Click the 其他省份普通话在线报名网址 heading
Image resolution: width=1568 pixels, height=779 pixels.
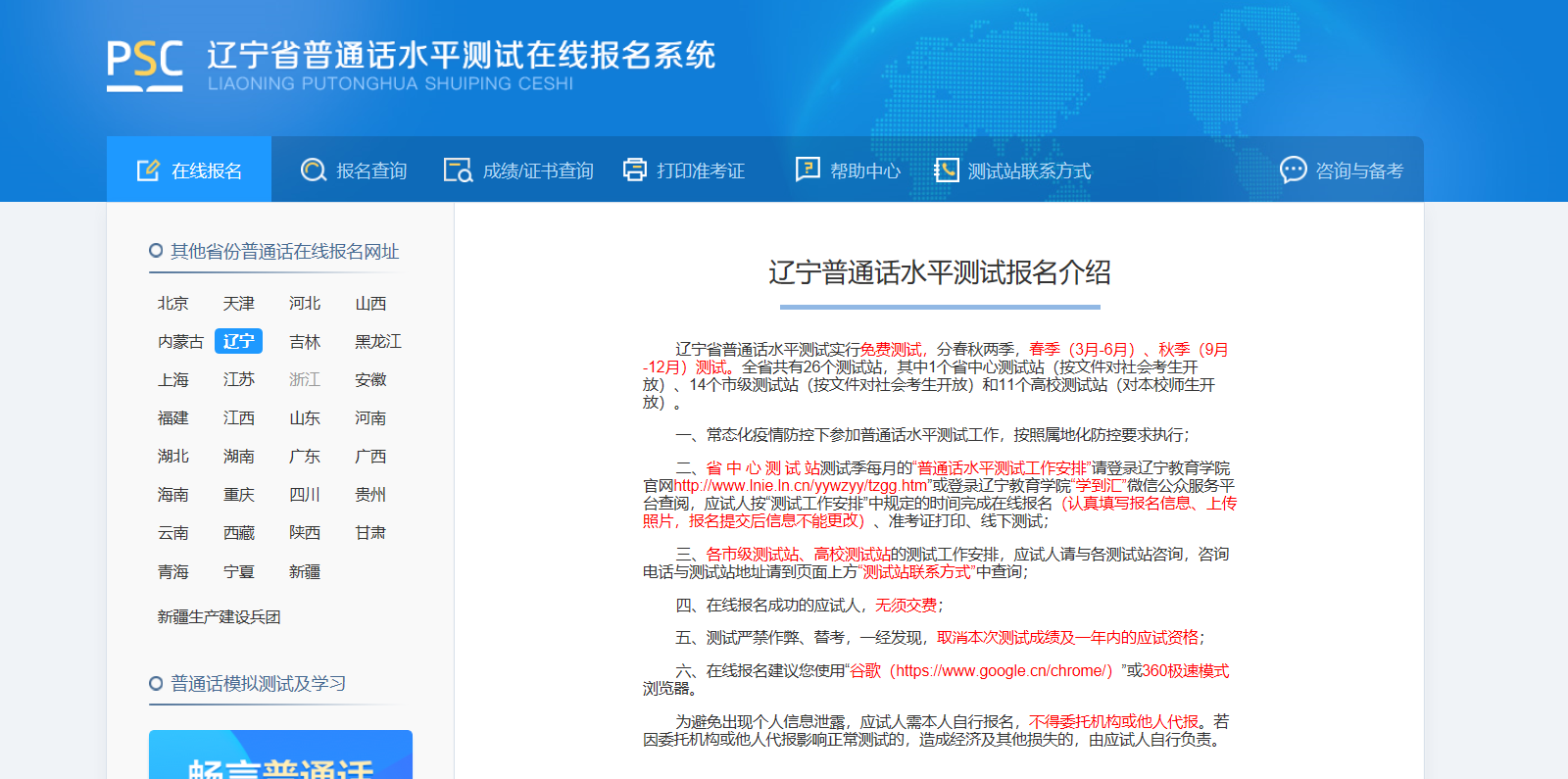click(284, 252)
